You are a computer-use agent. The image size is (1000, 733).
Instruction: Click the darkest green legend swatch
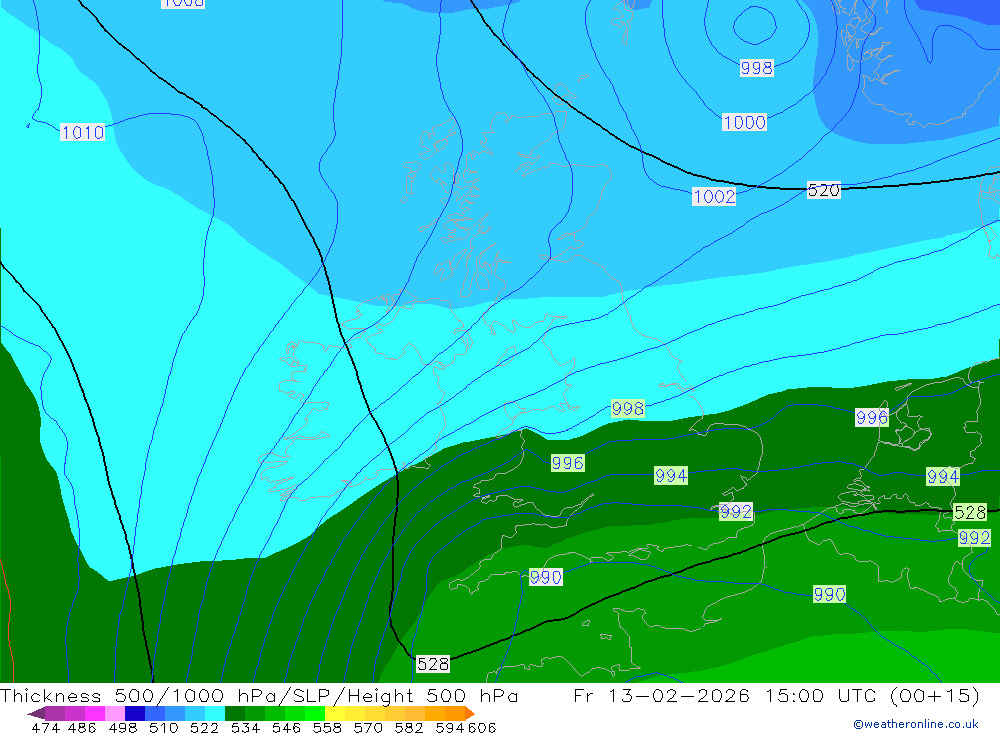(x=235, y=713)
